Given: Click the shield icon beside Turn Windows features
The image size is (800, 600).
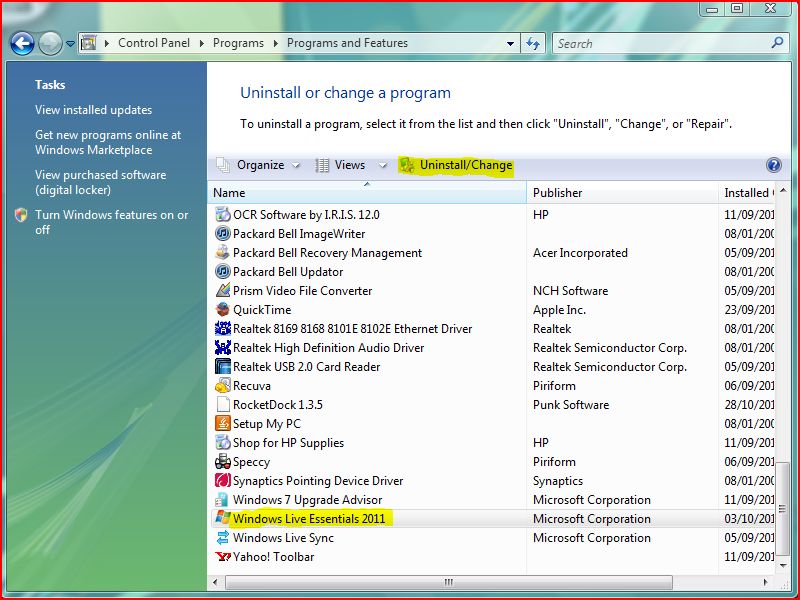Looking at the screenshot, I should 21,215.
